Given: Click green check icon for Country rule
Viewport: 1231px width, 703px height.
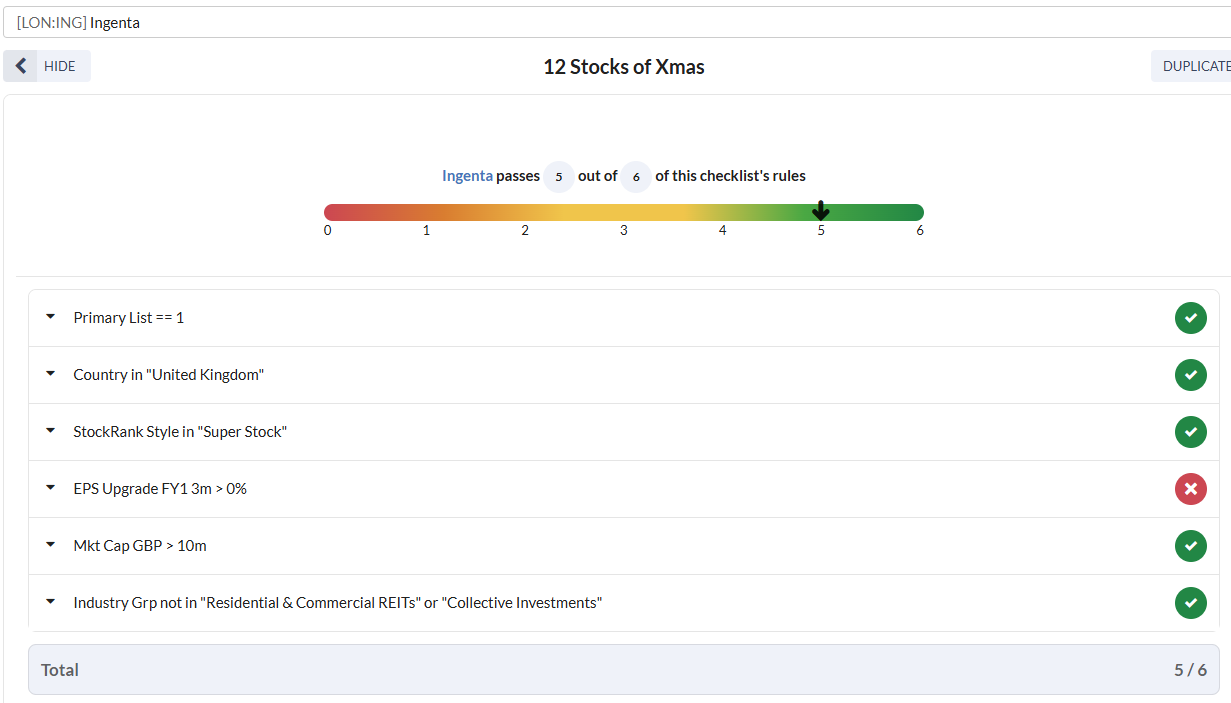Looking at the screenshot, I should (1190, 375).
